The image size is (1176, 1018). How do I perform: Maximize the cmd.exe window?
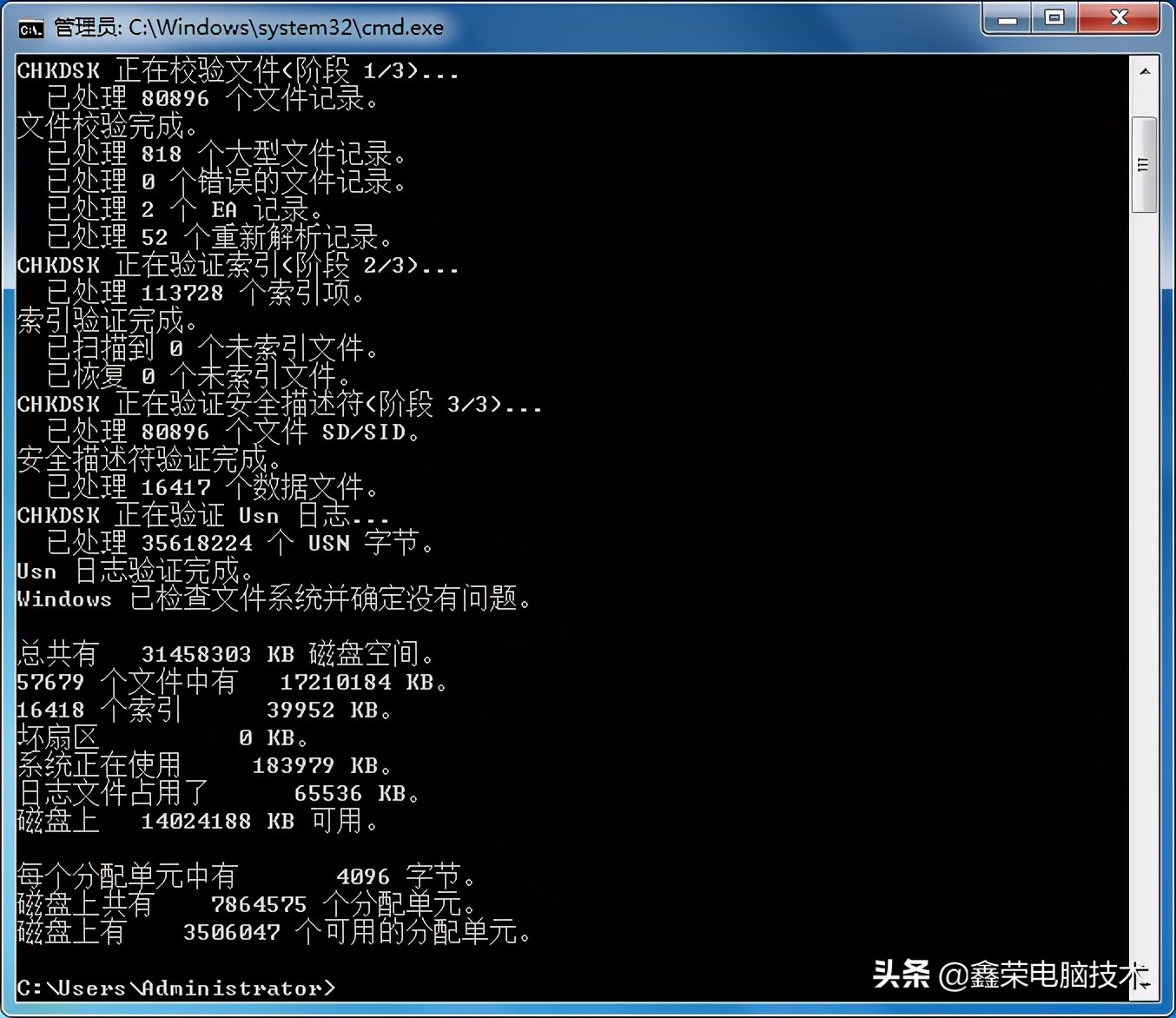point(1054,18)
